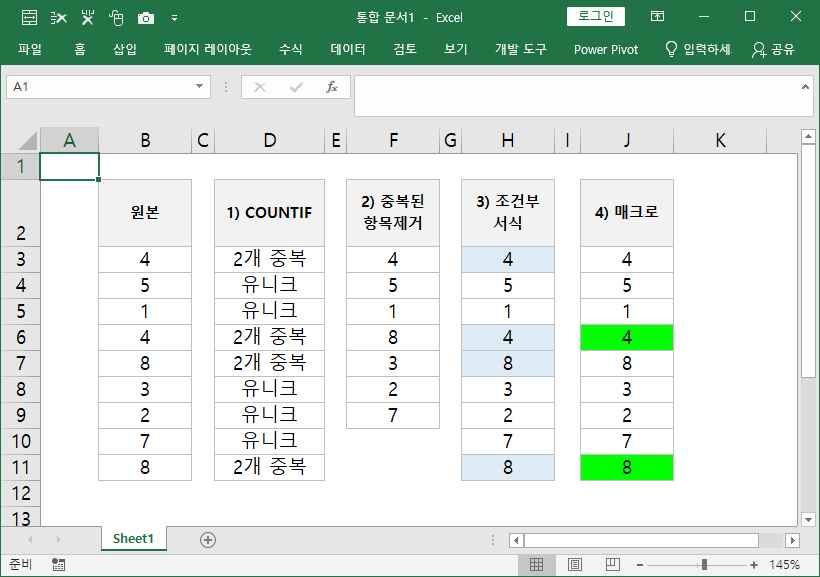This screenshot has height=577, width=820.
Task: Click the Select All corner triangle
Action: (28, 140)
